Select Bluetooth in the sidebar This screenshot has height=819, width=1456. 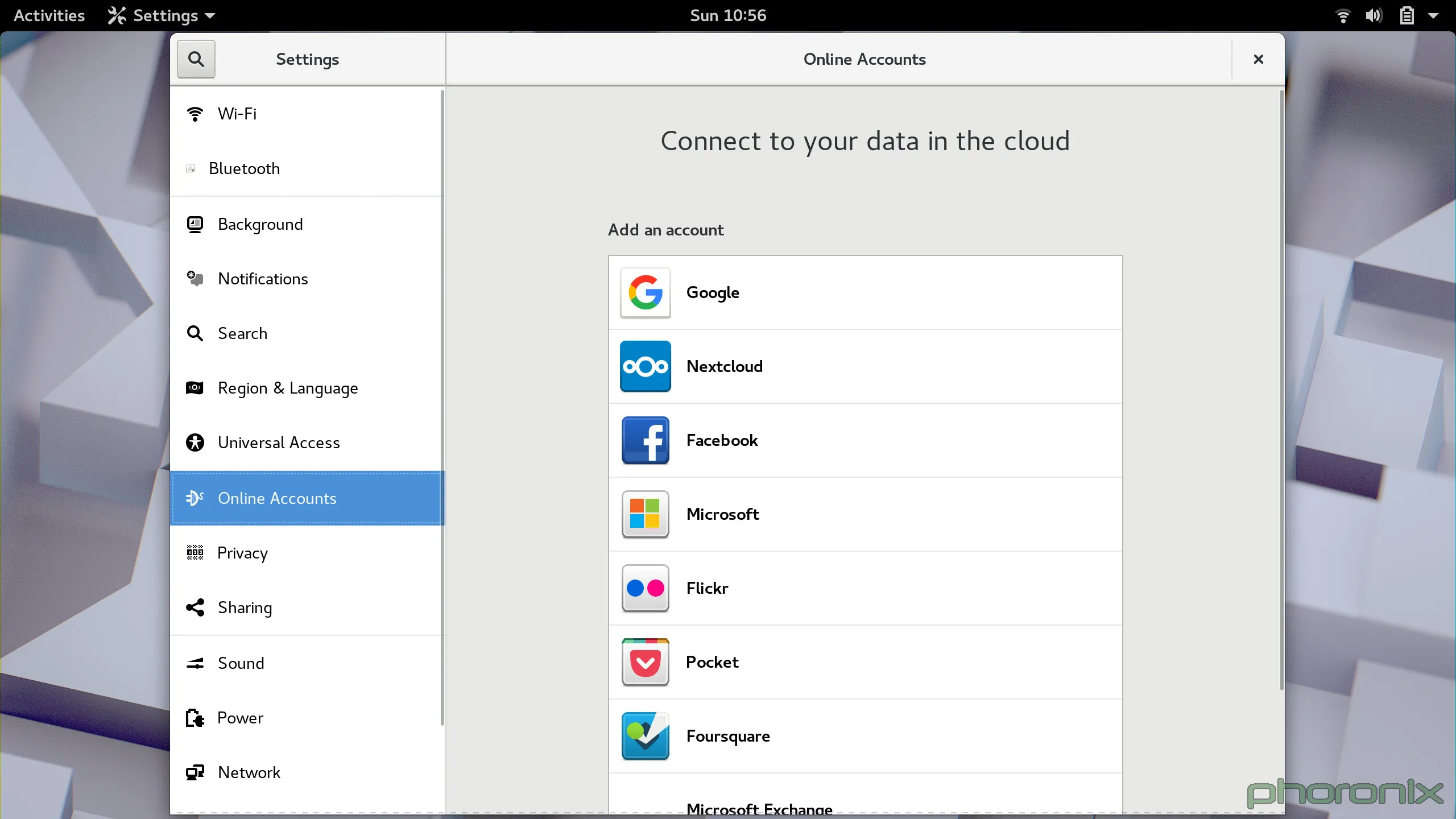click(306, 168)
